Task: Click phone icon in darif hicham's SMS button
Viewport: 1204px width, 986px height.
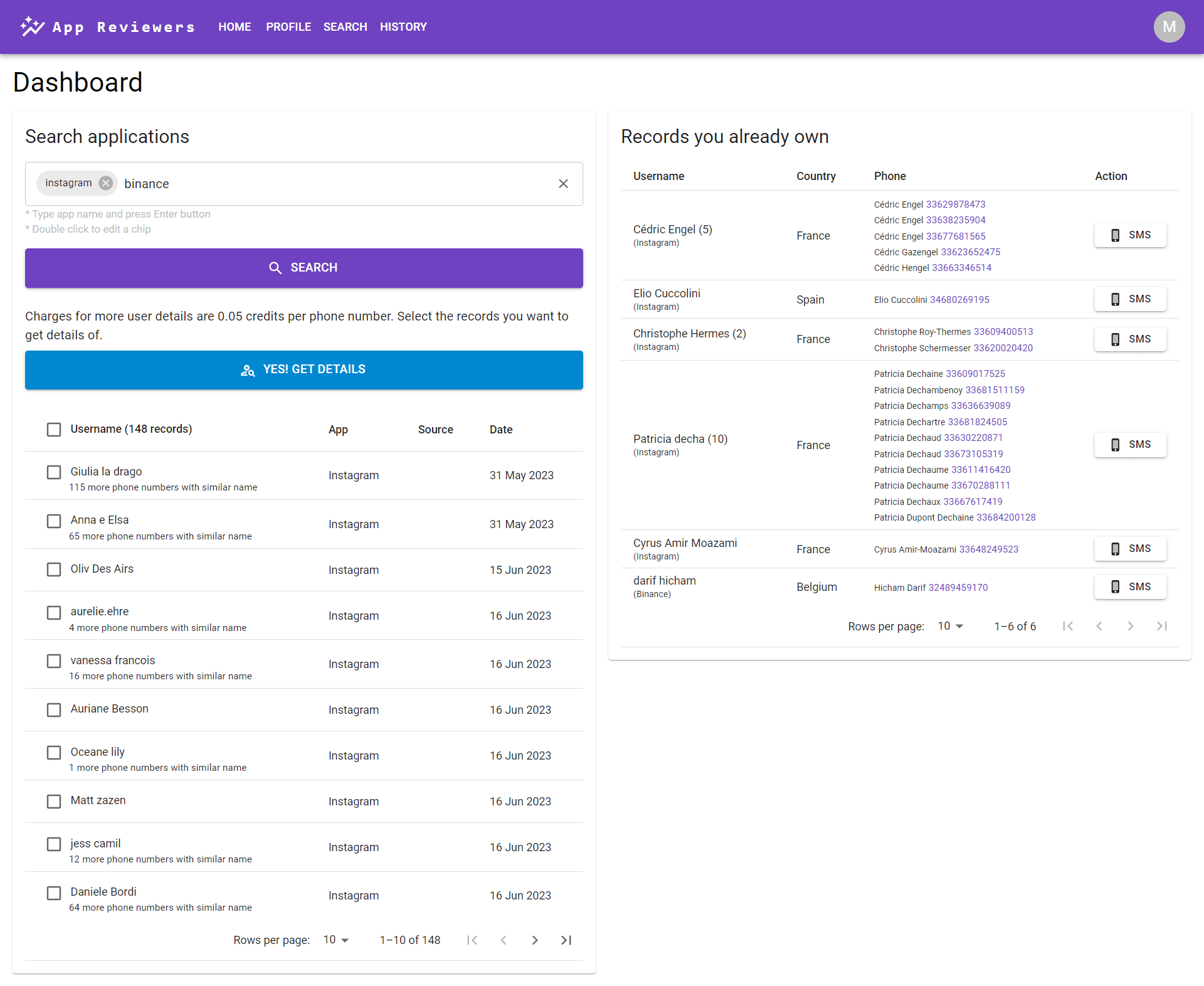Action: [1115, 587]
